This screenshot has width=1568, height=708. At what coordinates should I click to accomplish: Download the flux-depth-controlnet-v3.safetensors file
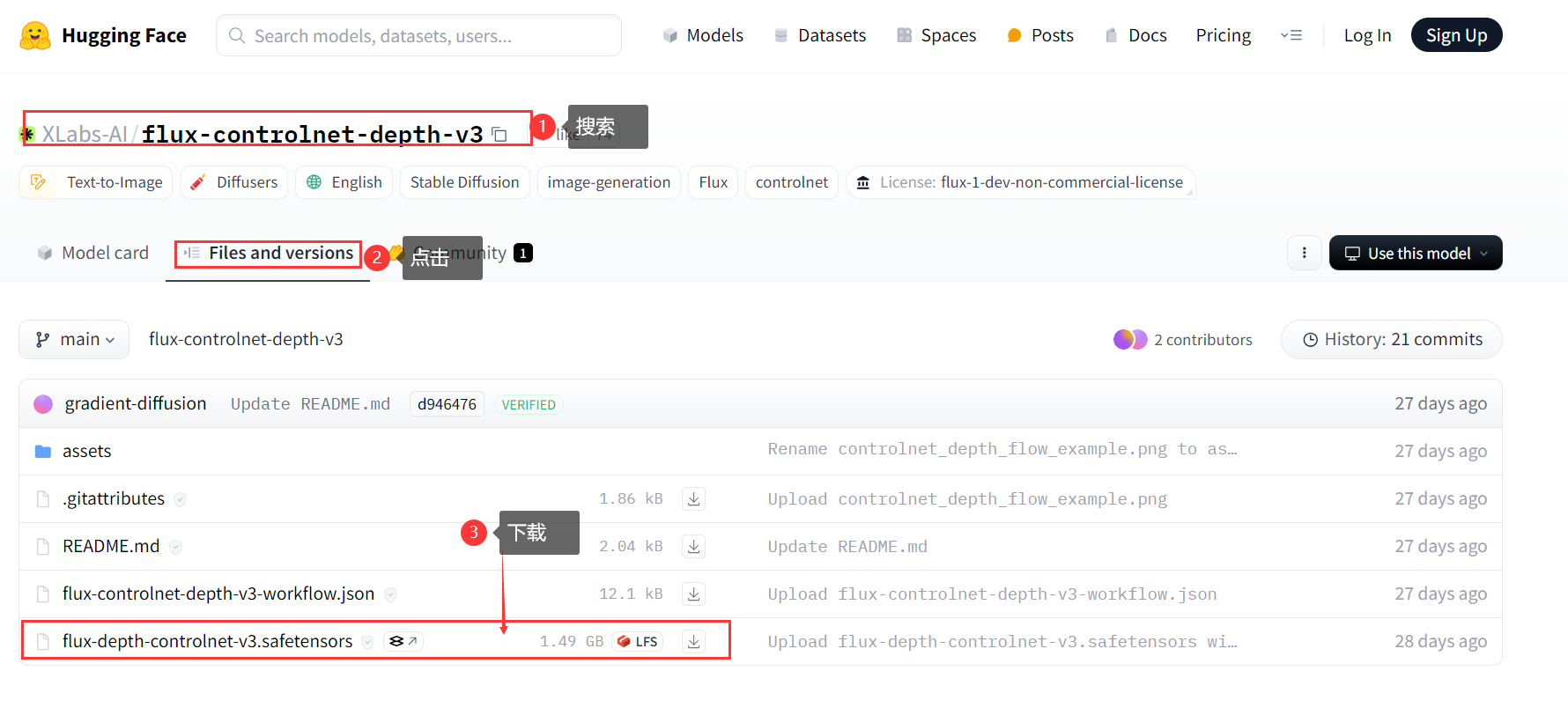(x=694, y=641)
